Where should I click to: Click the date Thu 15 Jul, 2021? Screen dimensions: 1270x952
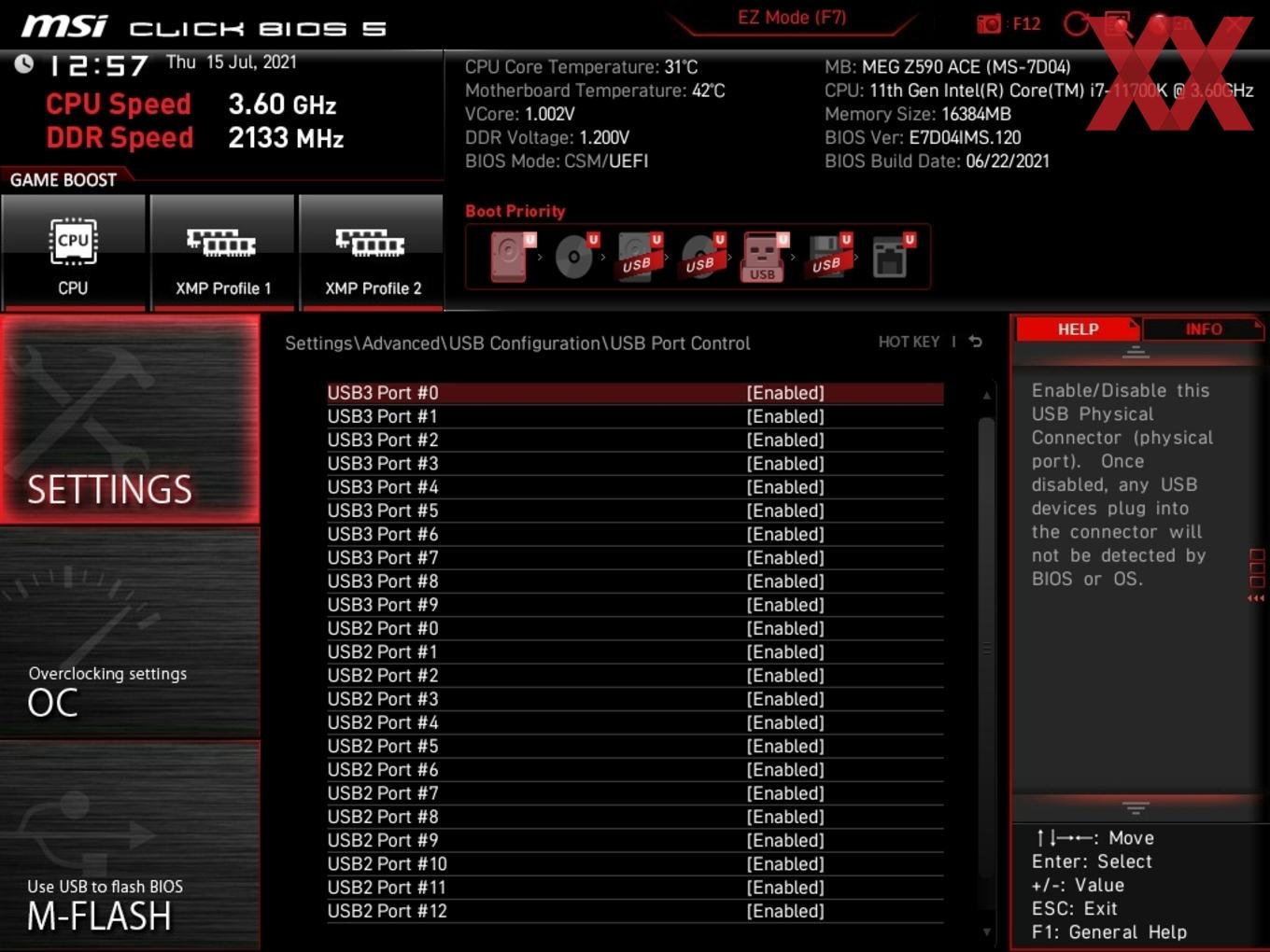pyautogui.click(x=232, y=63)
